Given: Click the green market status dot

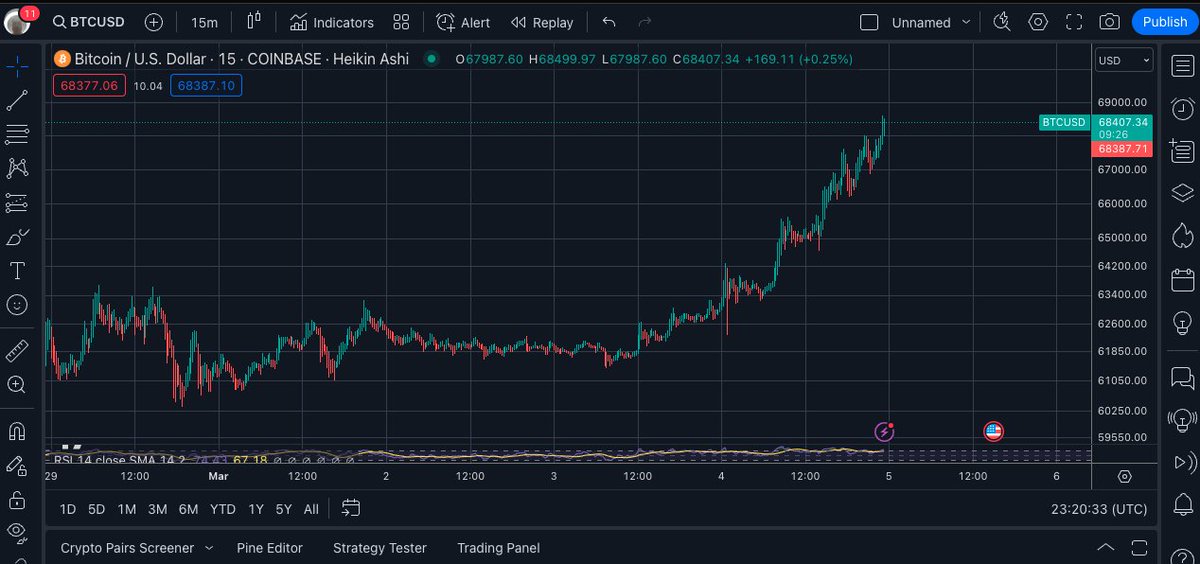Looking at the screenshot, I should (x=431, y=59).
